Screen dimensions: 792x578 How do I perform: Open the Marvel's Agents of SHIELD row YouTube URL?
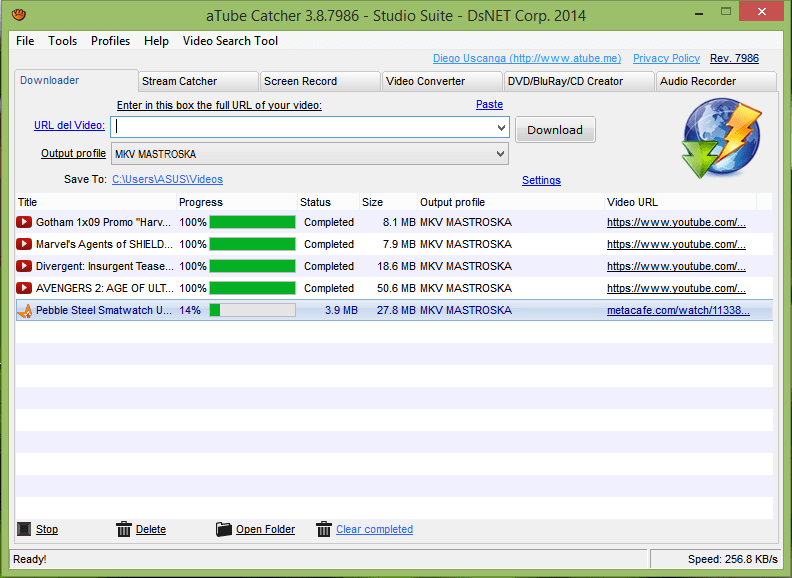point(676,244)
